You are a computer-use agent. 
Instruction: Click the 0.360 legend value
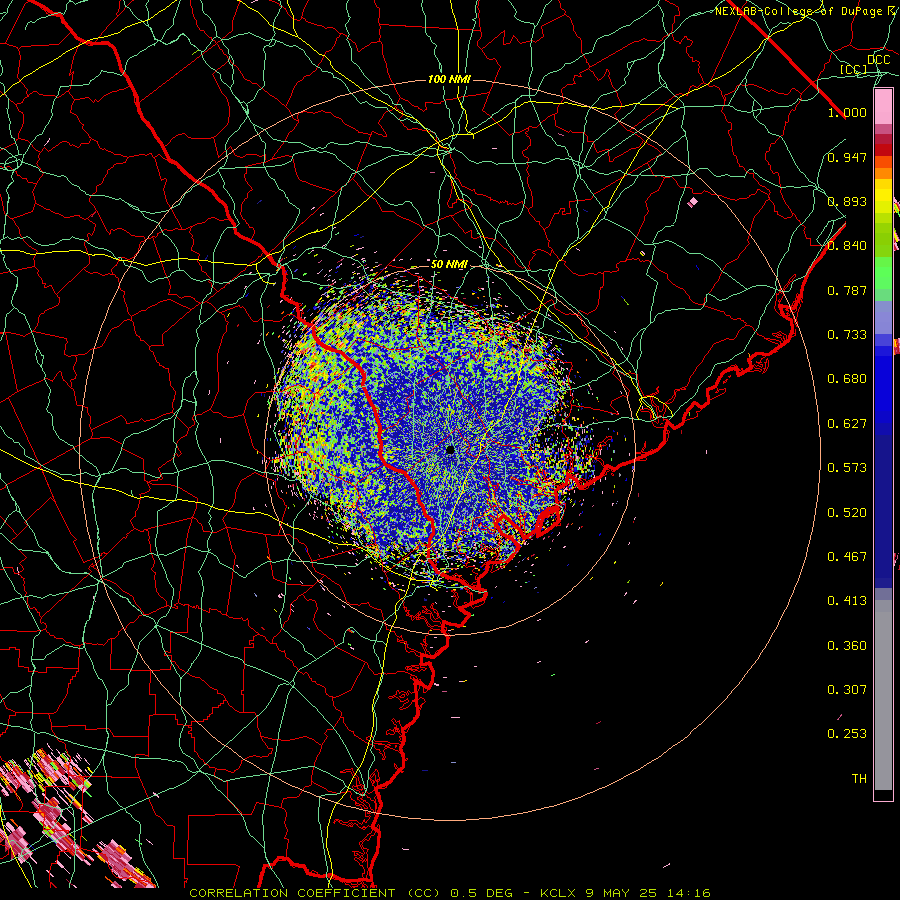[847, 646]
